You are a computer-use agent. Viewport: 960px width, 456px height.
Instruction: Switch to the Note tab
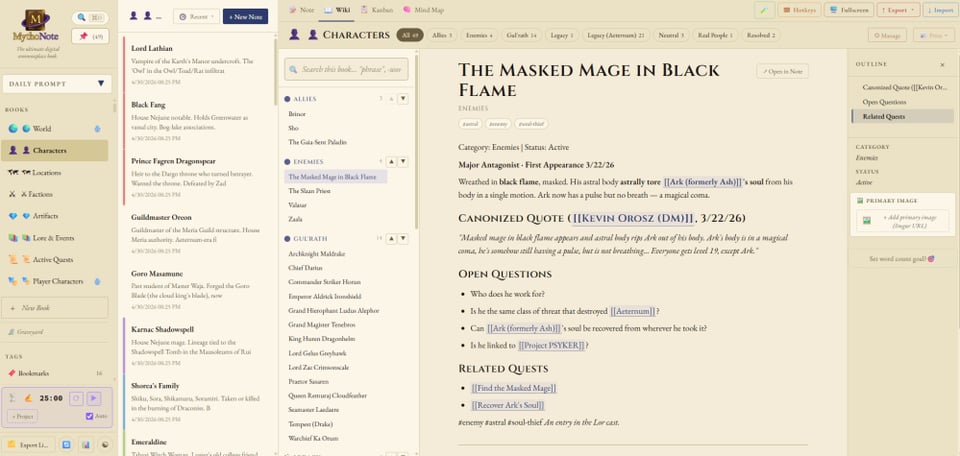301,10
